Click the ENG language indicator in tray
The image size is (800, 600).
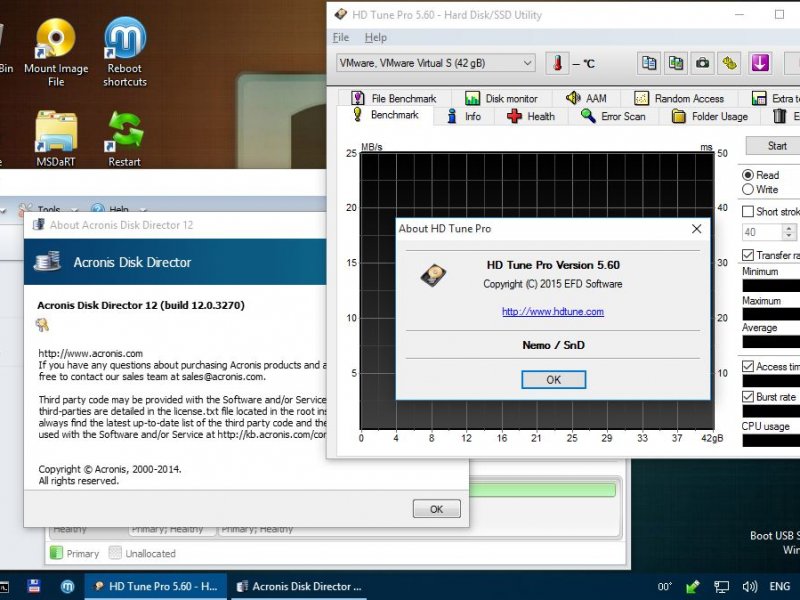[x=779, y=587]
